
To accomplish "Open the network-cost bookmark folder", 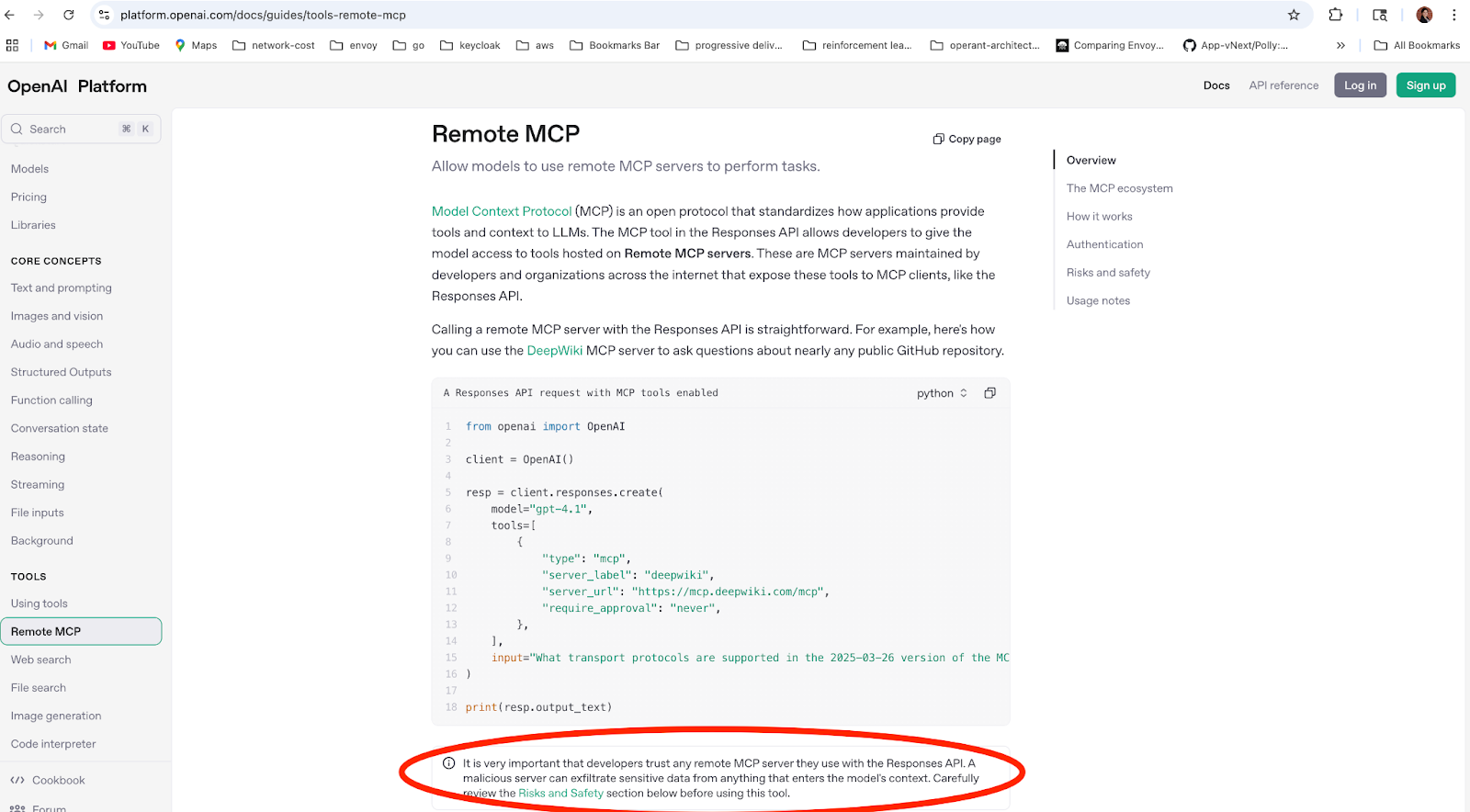I will point(274,45).
